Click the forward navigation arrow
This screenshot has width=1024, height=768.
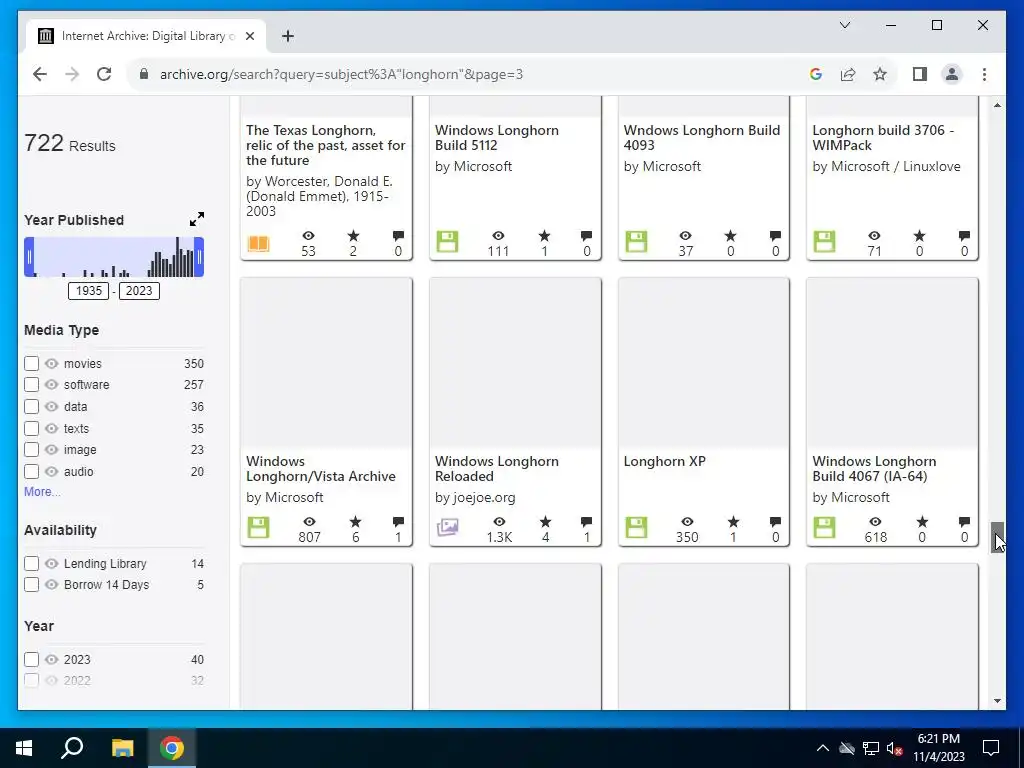pyautogui.click(x=72, y=74)
